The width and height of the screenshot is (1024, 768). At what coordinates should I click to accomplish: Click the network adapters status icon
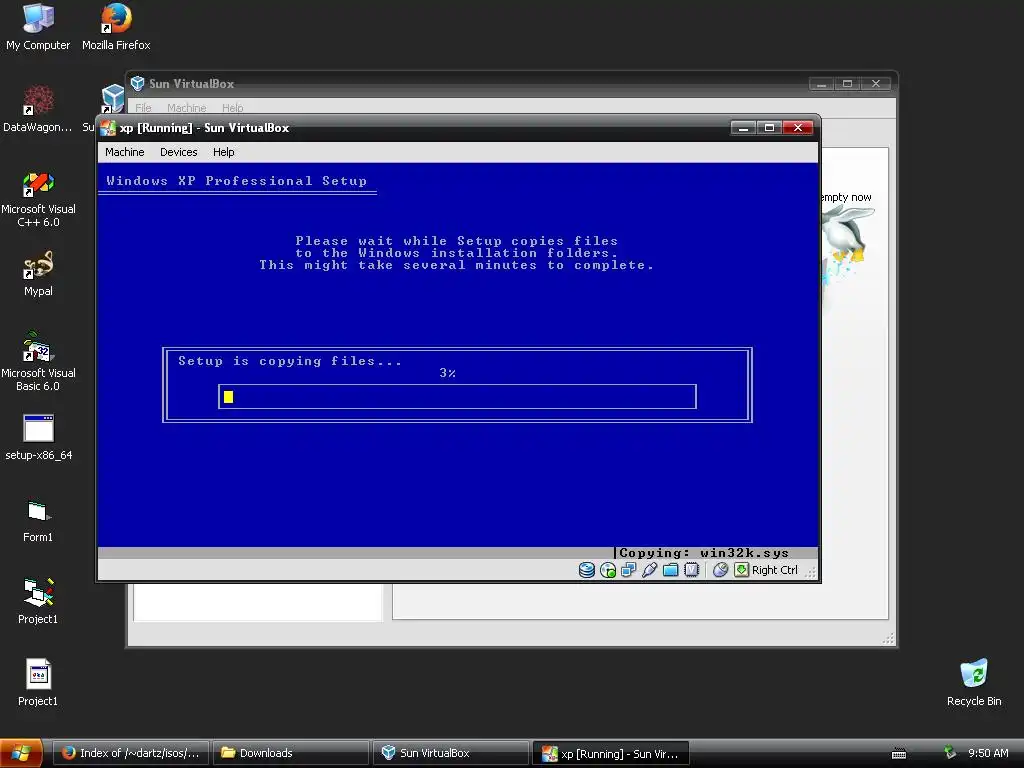(628, 570)
